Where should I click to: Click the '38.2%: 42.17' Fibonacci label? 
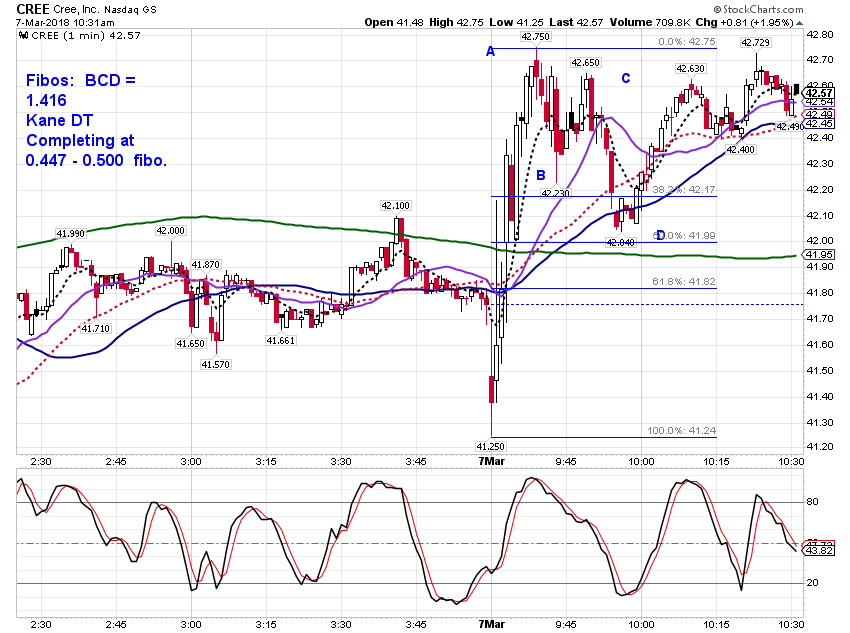(684, 190)
